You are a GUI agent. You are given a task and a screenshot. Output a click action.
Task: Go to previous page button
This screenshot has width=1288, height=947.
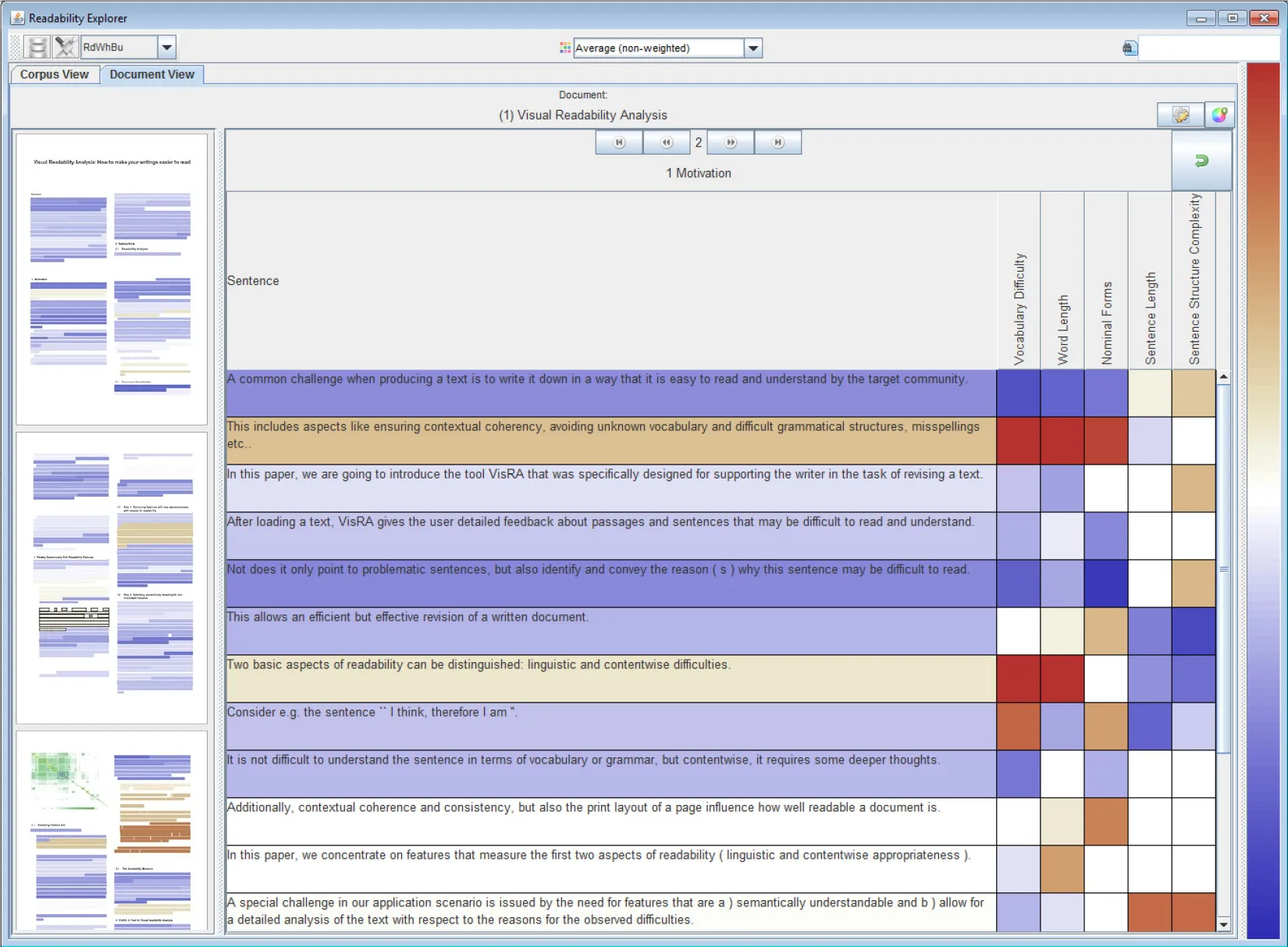tap(667, 142)
